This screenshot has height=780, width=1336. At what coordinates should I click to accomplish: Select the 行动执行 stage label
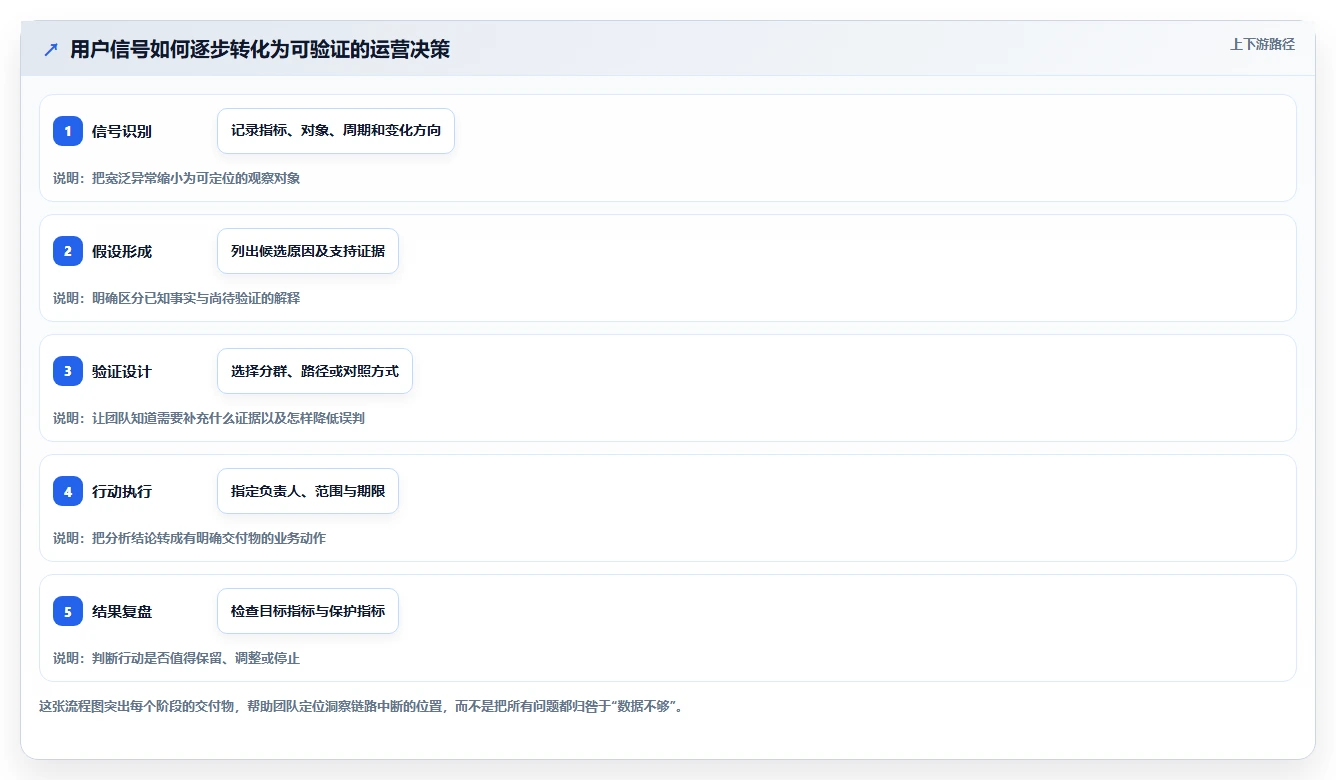122,491
